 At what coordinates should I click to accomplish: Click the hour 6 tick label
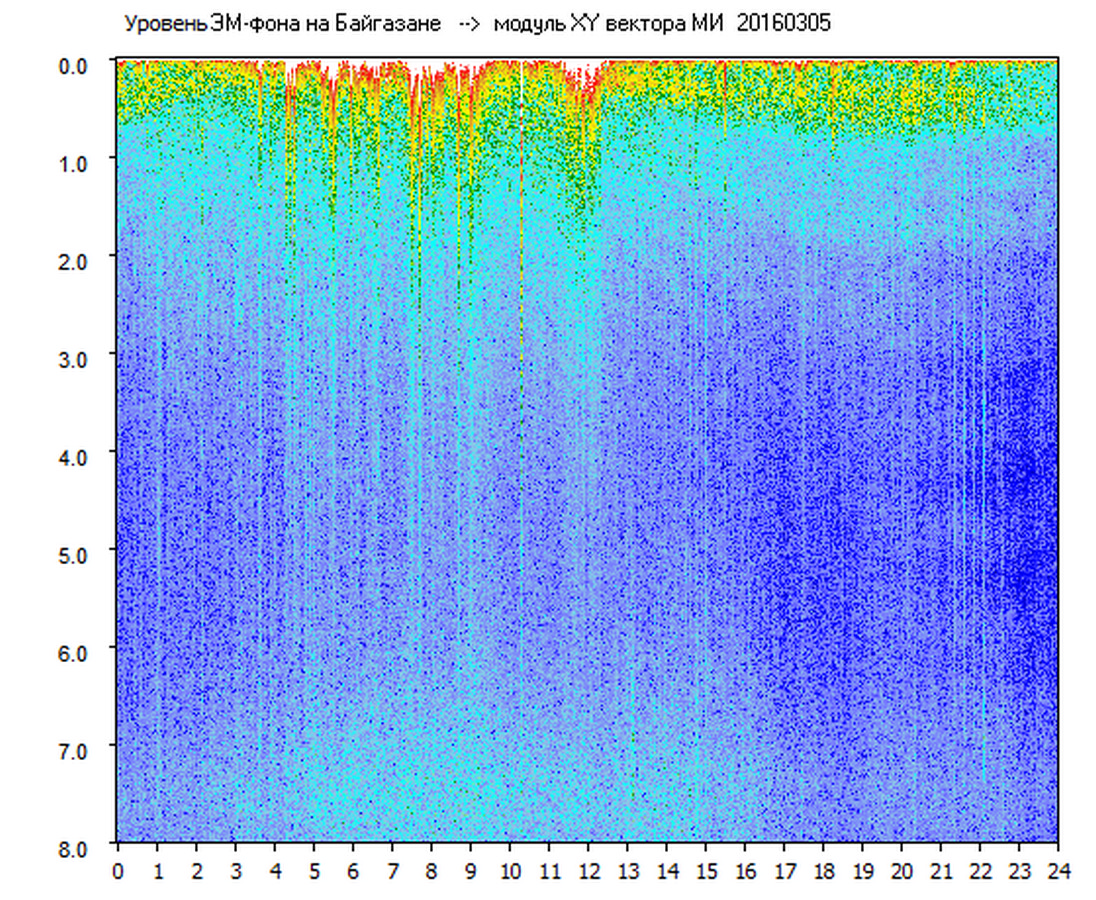click(353, 872)
